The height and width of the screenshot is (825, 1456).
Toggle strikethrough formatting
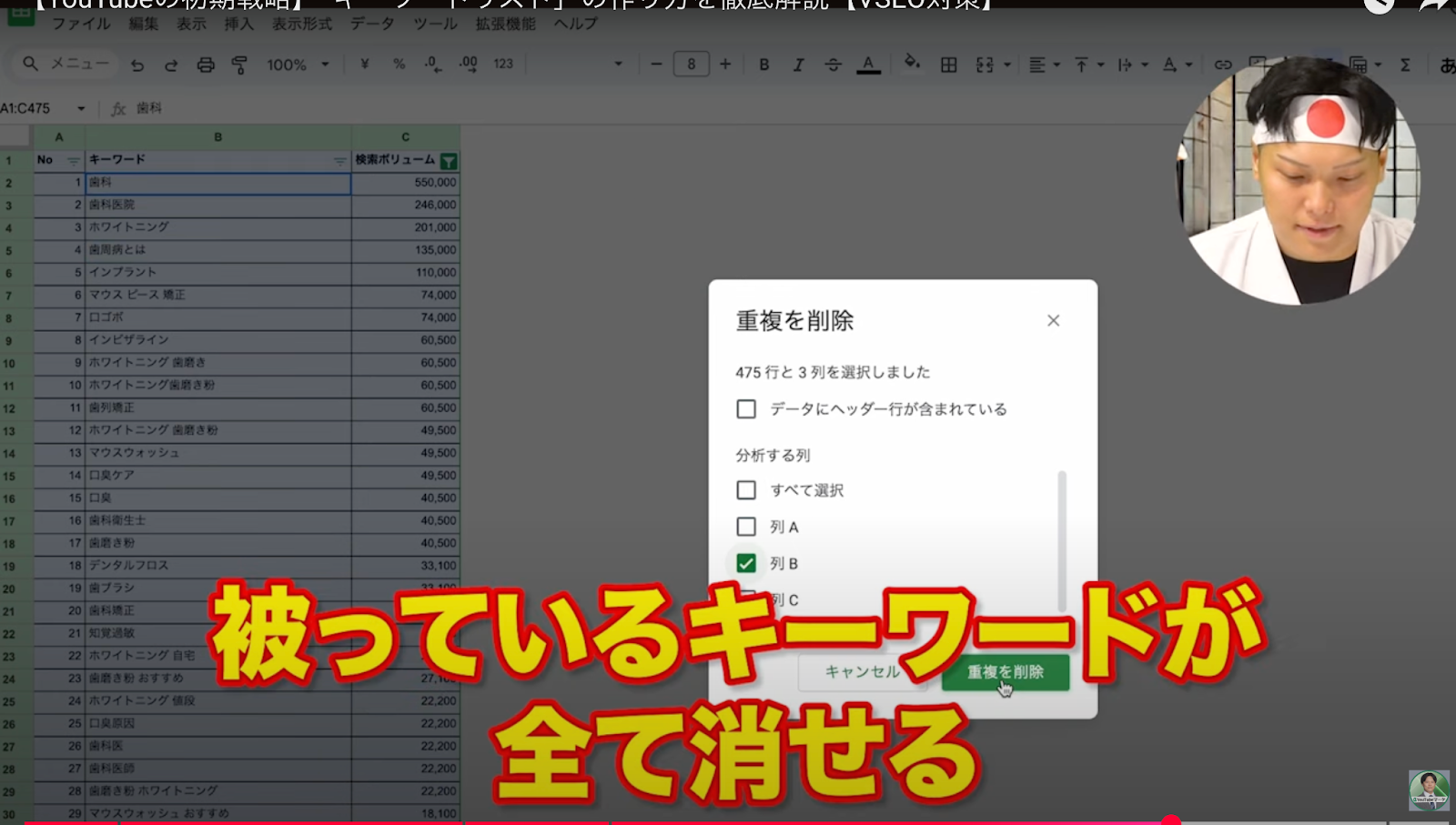tap(833, 64)
